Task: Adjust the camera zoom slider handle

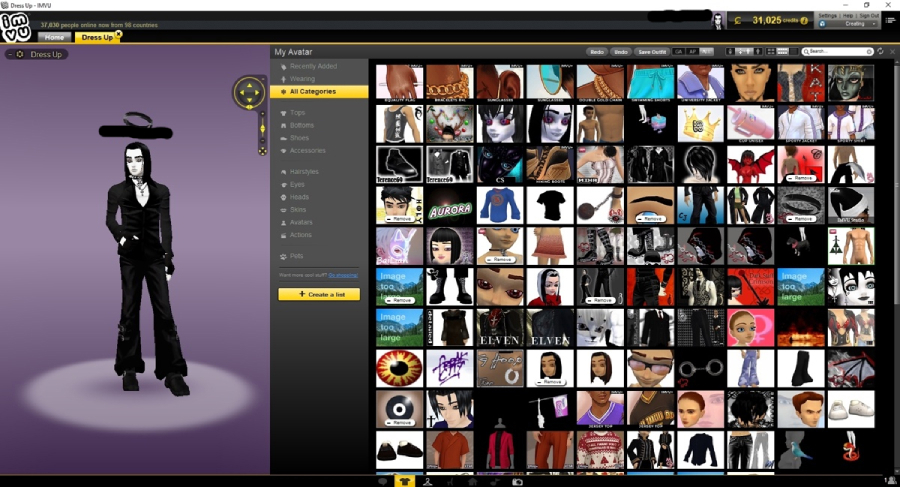Action: click(262, 129)
